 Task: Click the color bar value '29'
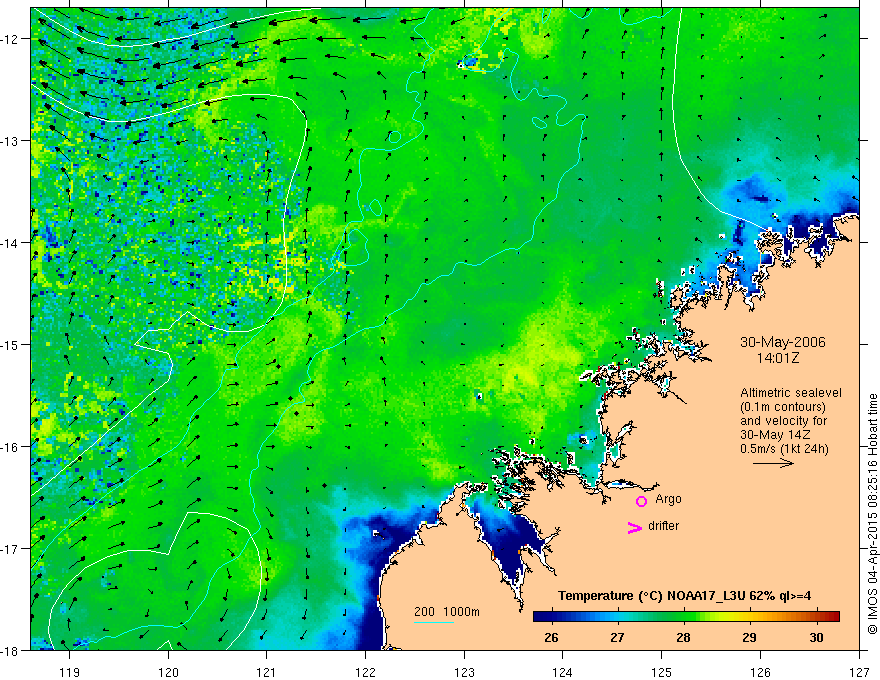(x=749, y=637)
